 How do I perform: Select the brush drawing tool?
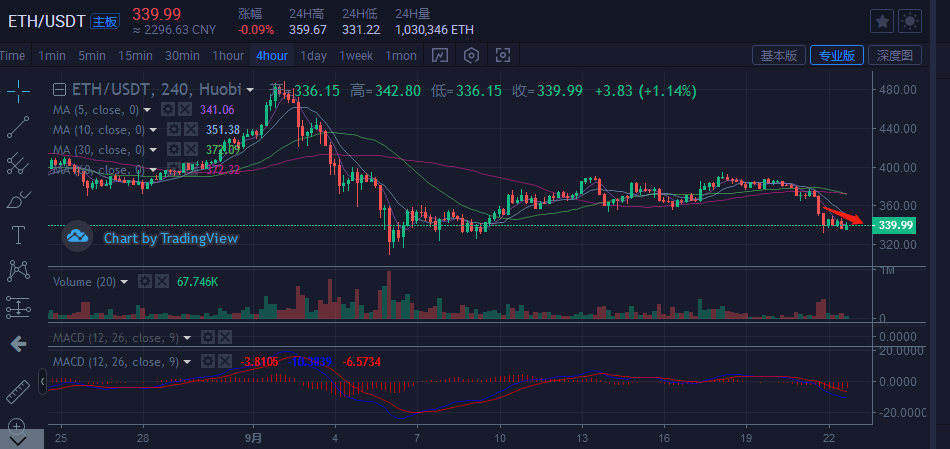click(18, 199)
